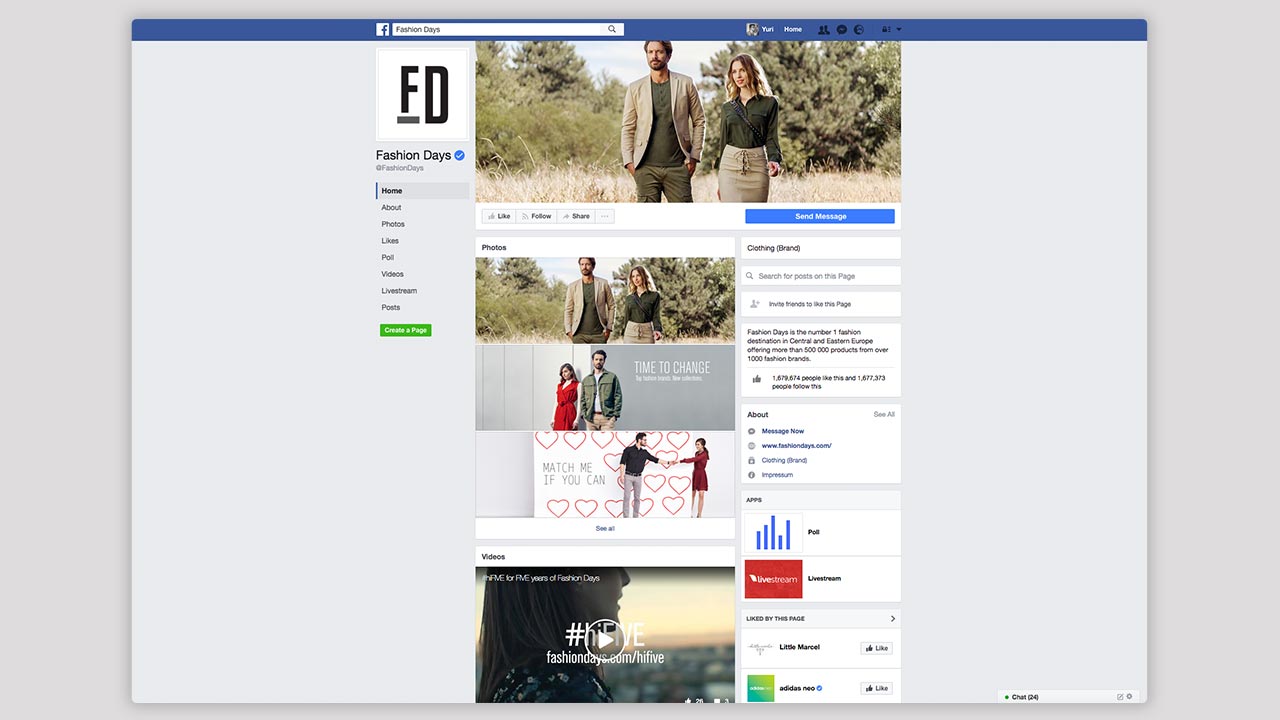The height and width of the screenshot is (720, 1280).
Task: Click the message bubble icon beside Message Now
Action: (752, 431)
